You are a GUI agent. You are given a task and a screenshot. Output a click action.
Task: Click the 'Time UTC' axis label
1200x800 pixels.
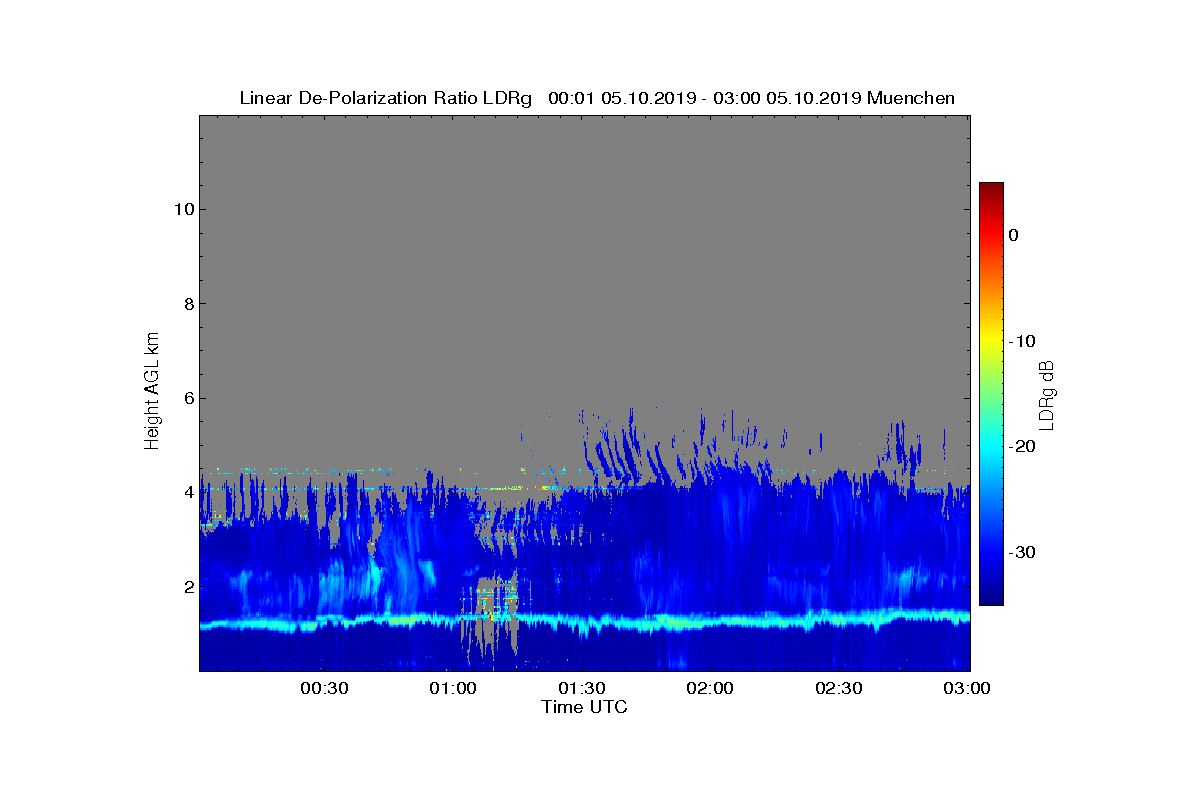pos(585,707)
